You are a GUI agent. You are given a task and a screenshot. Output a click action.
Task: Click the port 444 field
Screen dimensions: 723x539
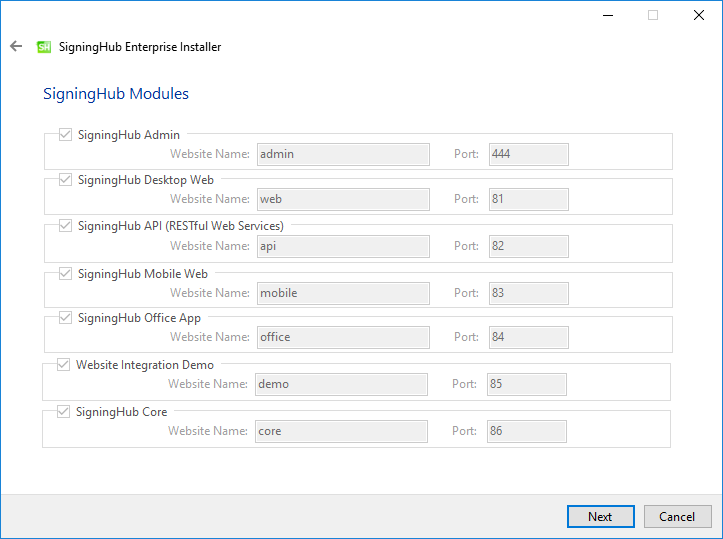[528, 154]
